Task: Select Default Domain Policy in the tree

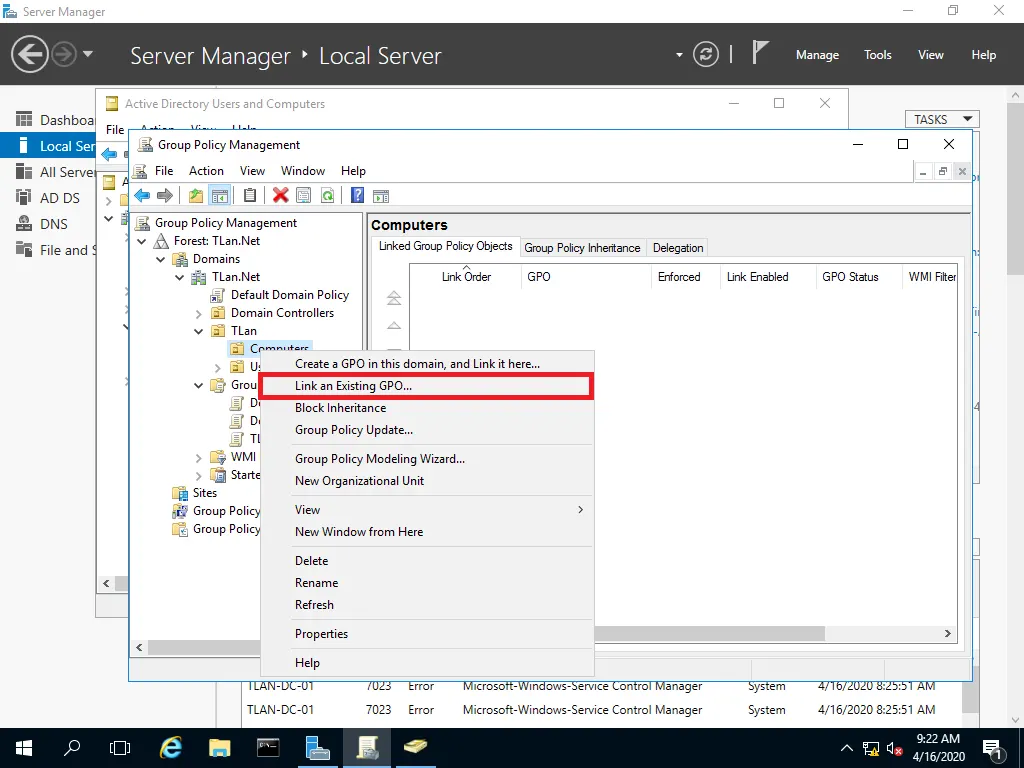Action: pos(289,295)
